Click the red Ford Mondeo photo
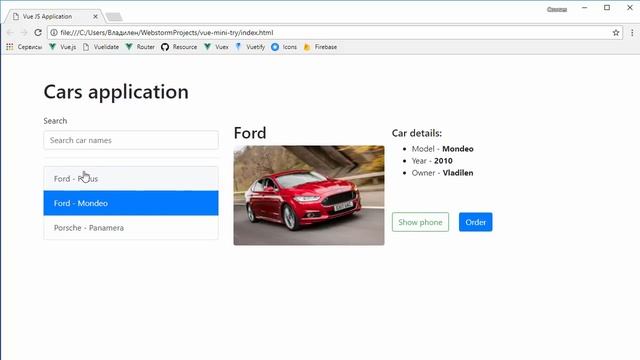Screen dimensions: 640x360 [309, 195]
